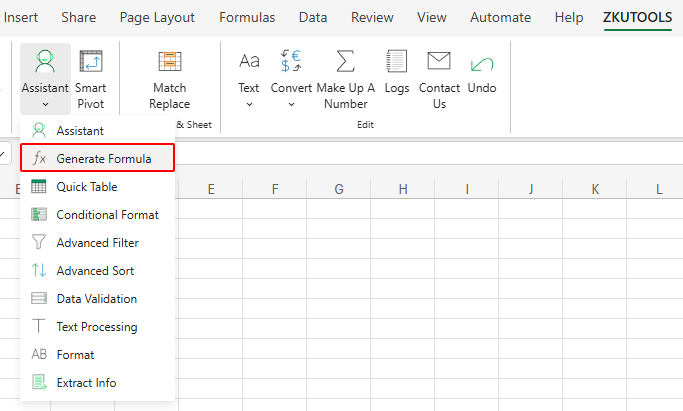Open the Smart Pivot tool
The height and width of the screenshot is (411, 683).
(x=91, y=79)
